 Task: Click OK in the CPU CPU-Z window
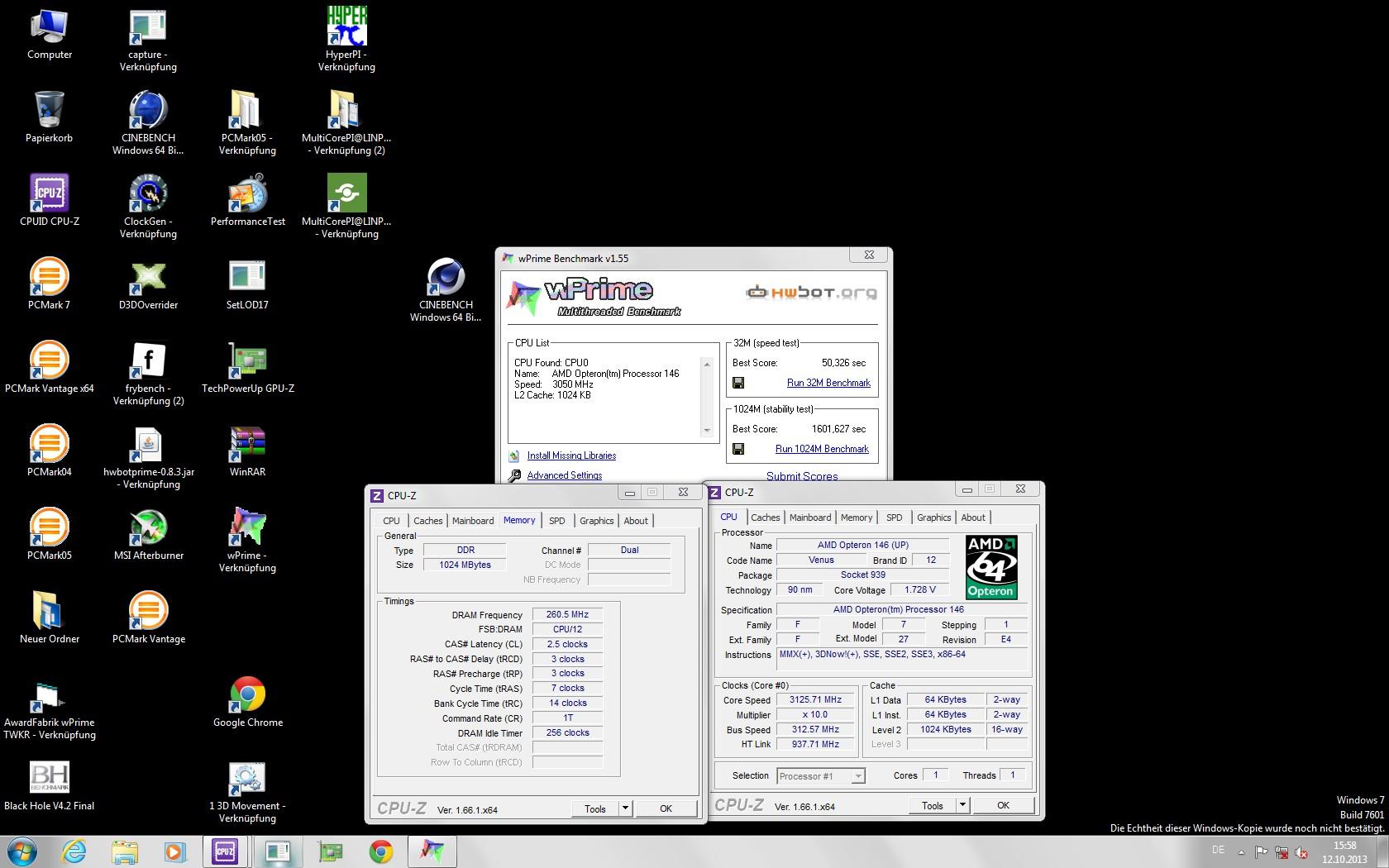1003,805
